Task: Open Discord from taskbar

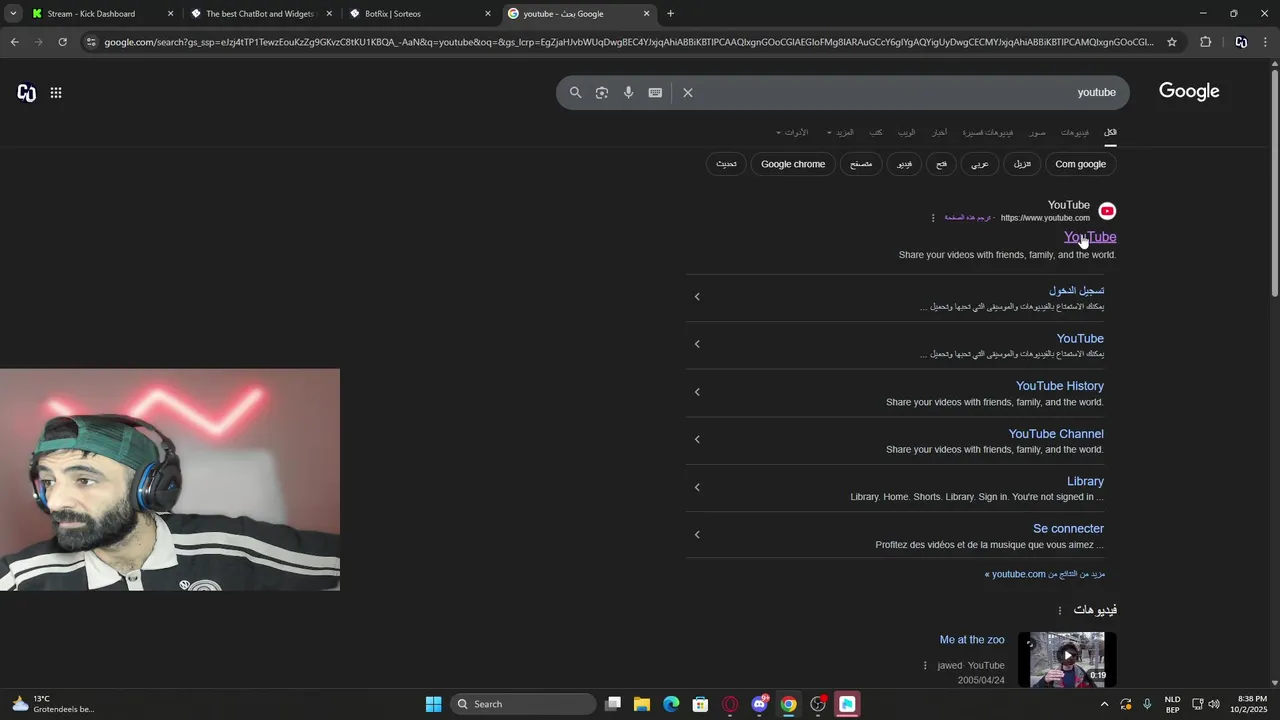Action: coord(759,704)
